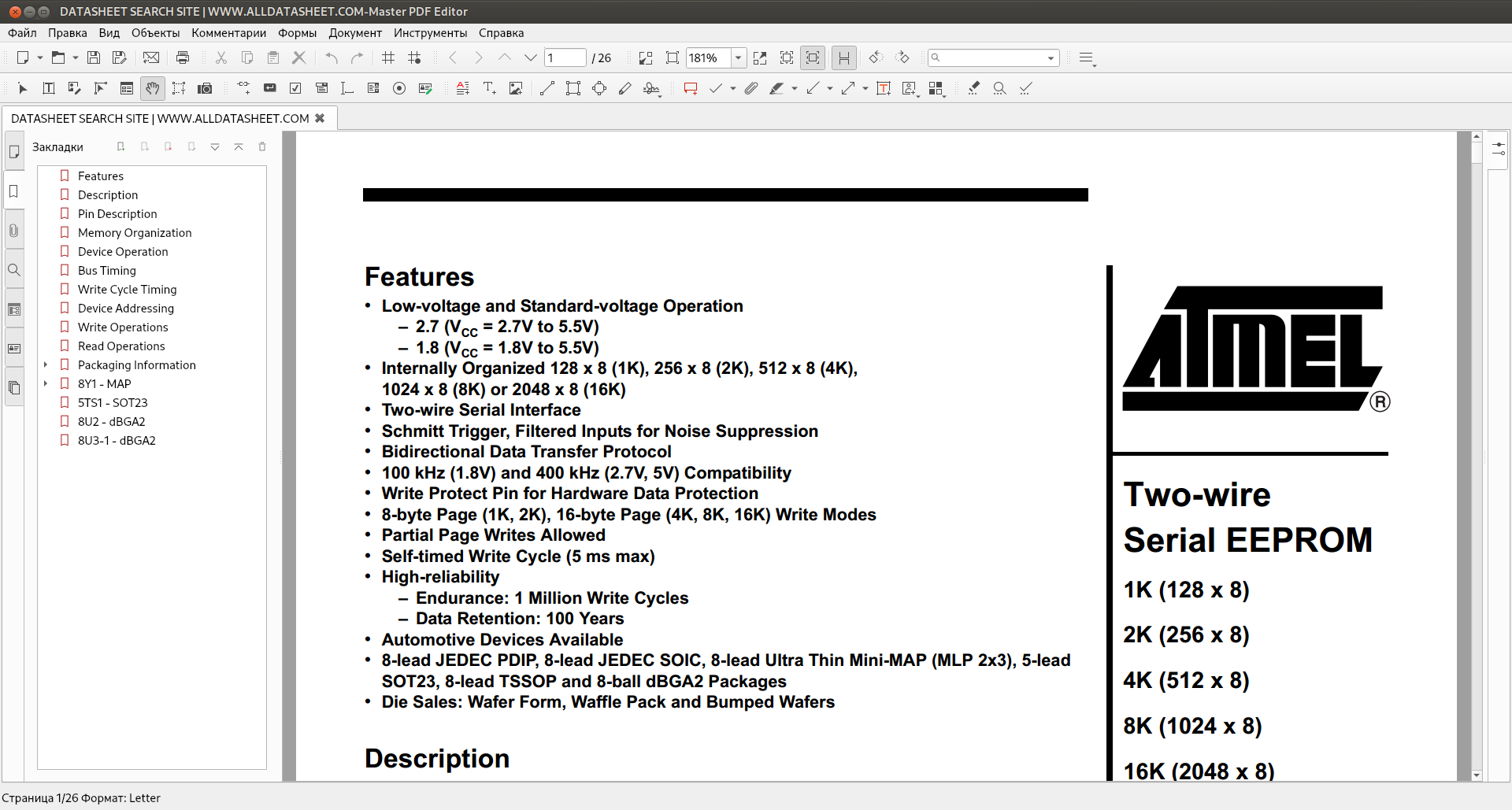Open the Комментарии menu
Viewport: 1512px width, 810px height.
228,33
